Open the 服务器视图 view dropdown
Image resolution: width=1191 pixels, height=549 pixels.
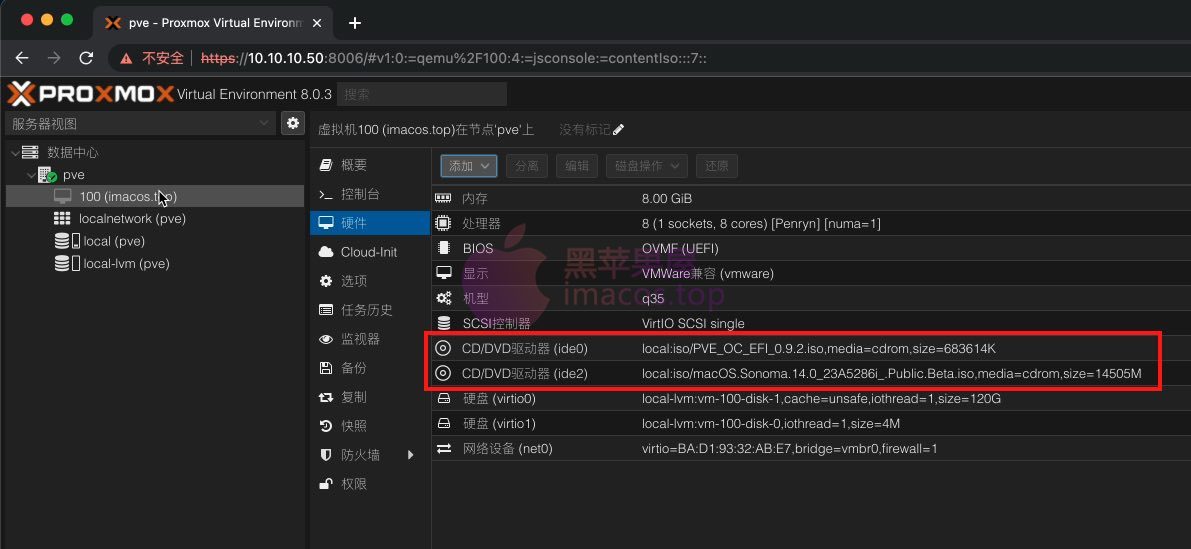141,123
